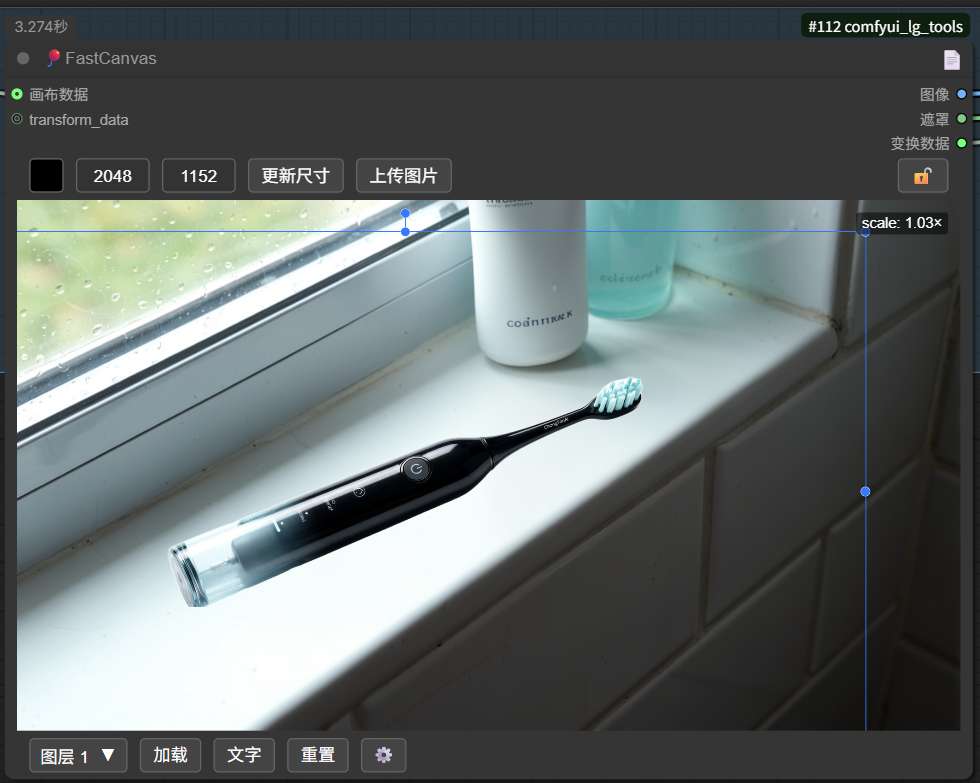Open the 图层 1 layer dropdown
980x783 pixels.
pos(77,755)
